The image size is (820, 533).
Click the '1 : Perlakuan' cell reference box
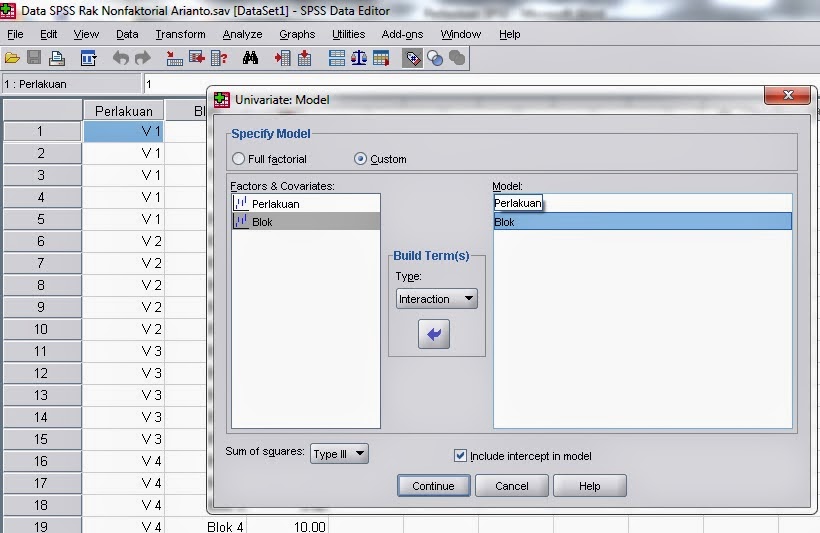click(71, 84)
